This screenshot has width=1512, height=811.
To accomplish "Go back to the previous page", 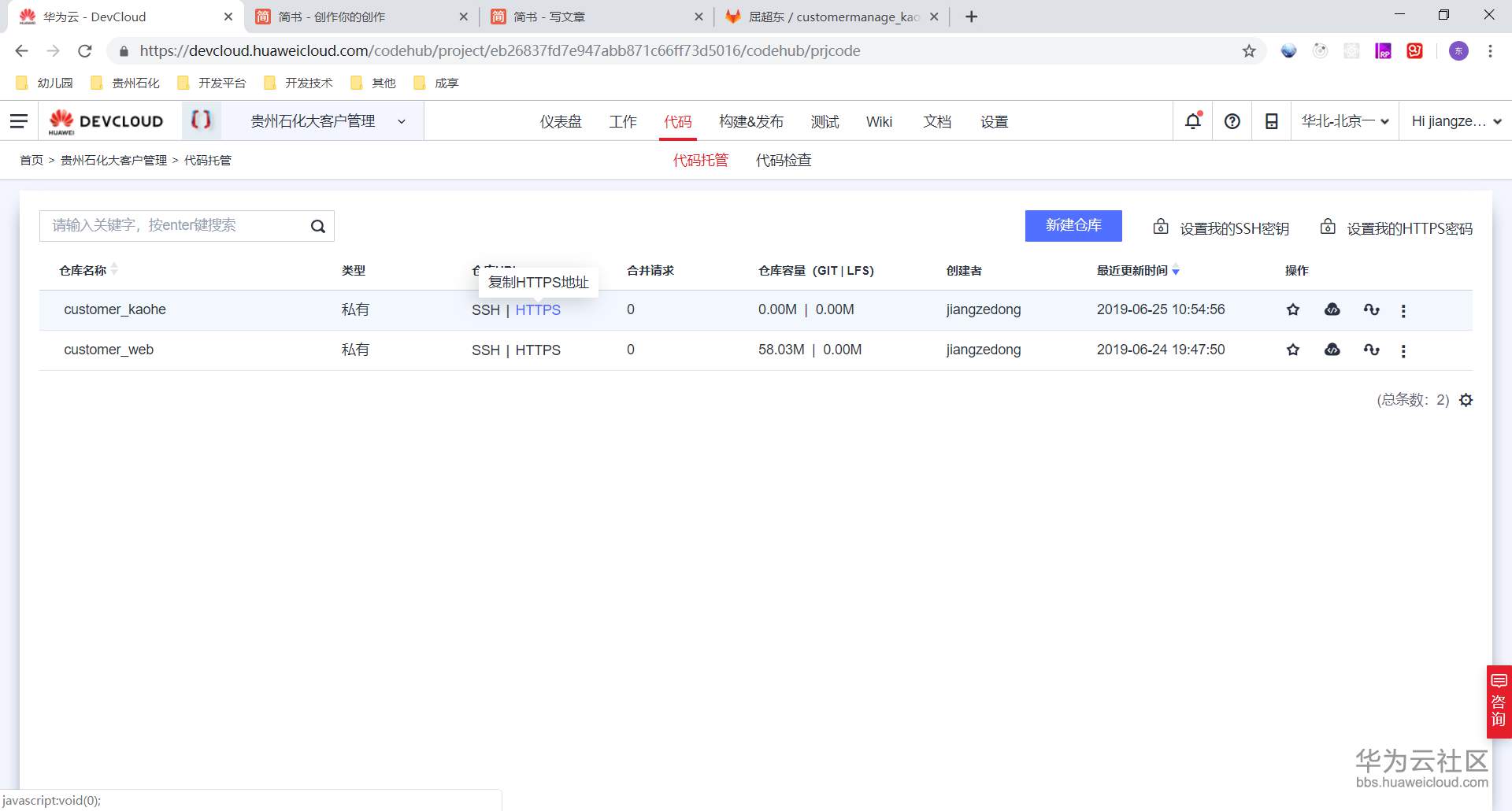I will (x=22, y=51).
